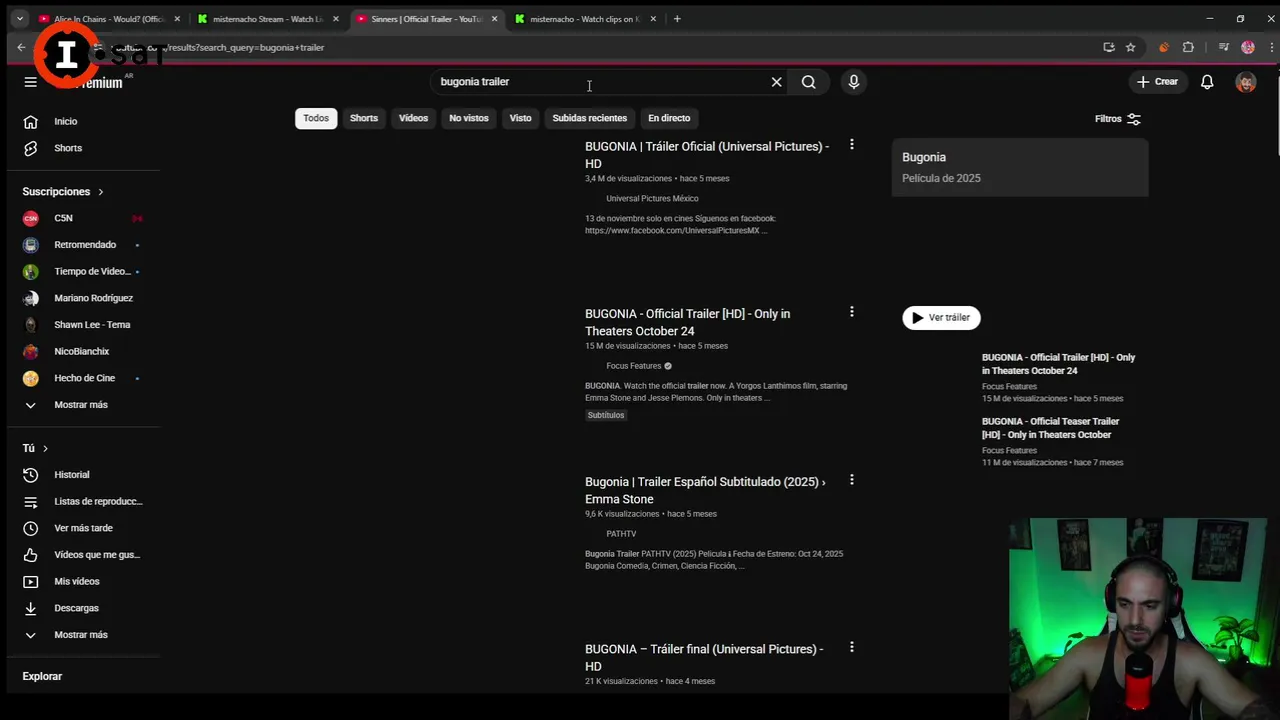This screenshot has width=1280, height=720.
Task: Open the Tú section header
Action: (35, 448)
